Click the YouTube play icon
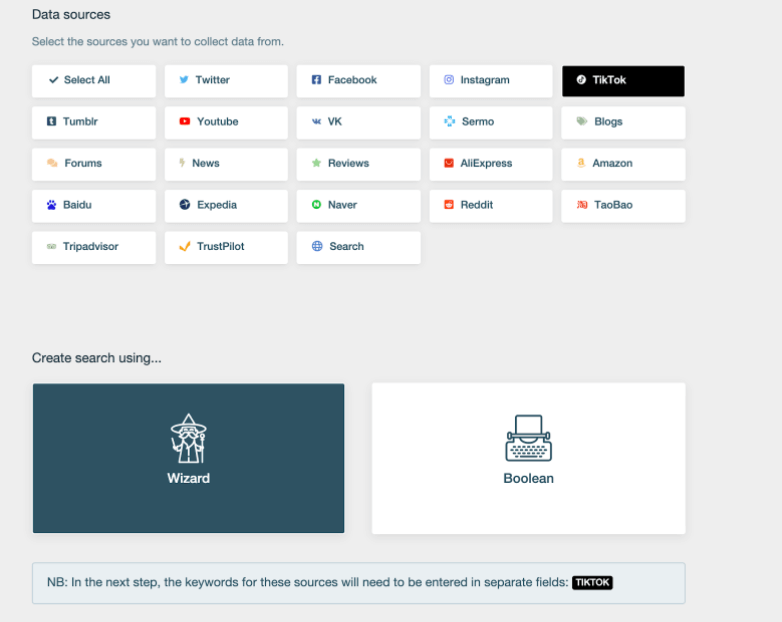 tap(184, 122)
